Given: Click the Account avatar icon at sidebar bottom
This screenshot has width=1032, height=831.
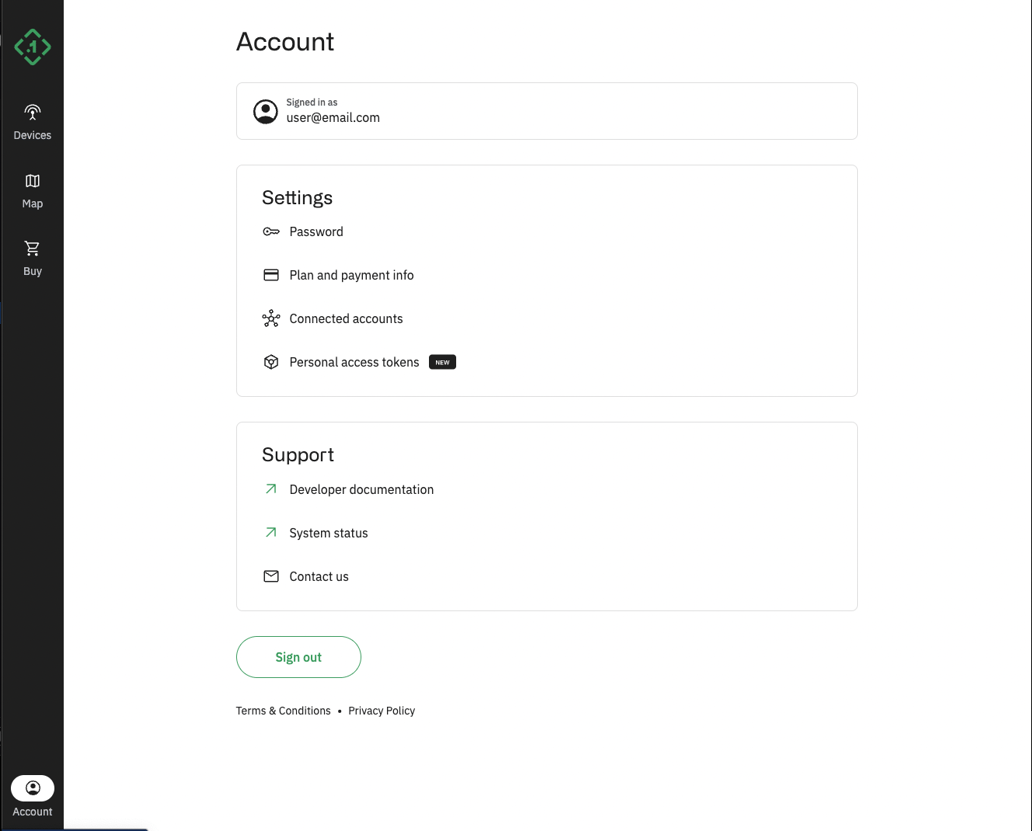Looking at the screenshot, I should coord(32,788).
